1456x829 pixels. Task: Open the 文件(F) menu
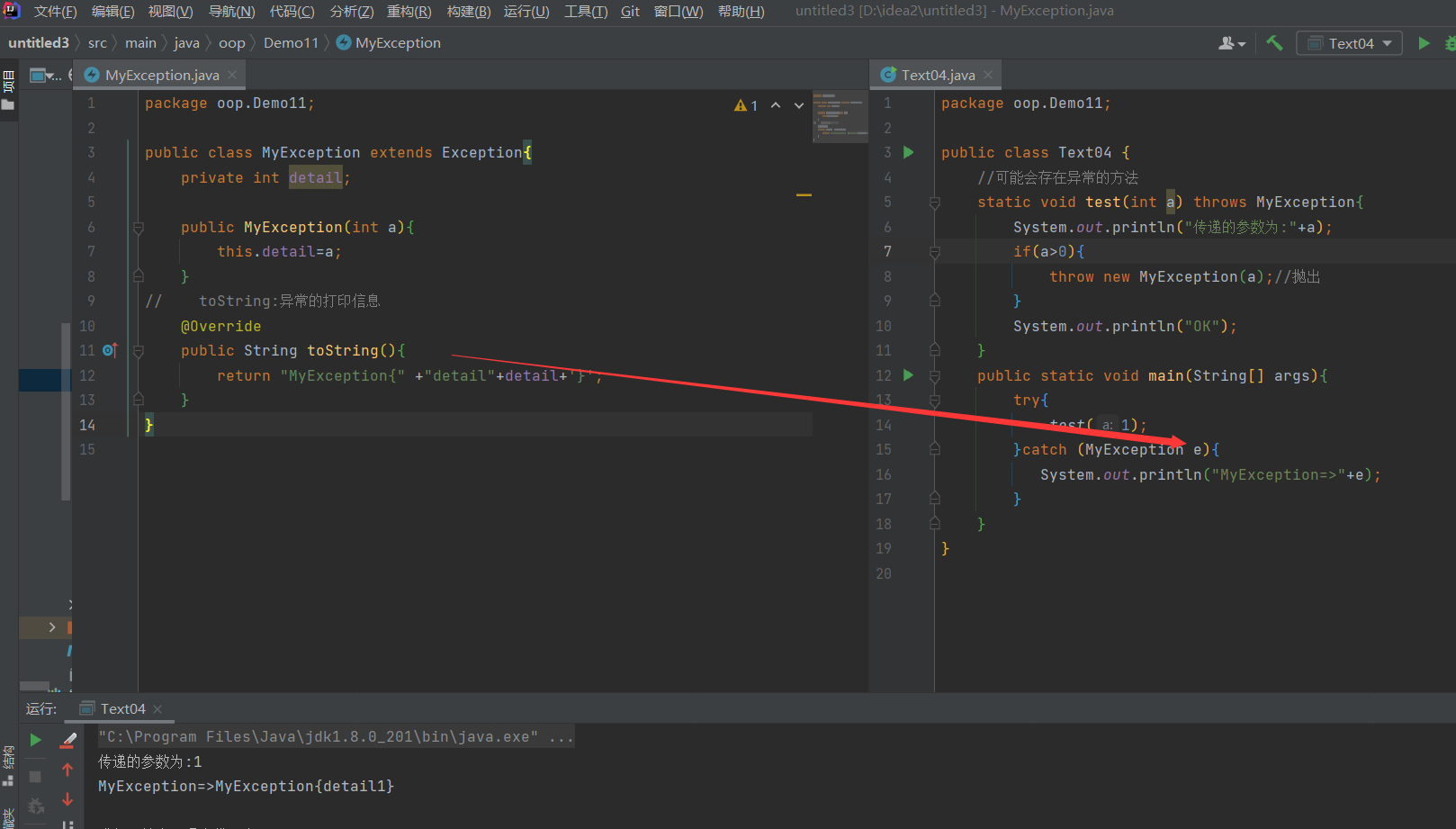click(55, 12)
